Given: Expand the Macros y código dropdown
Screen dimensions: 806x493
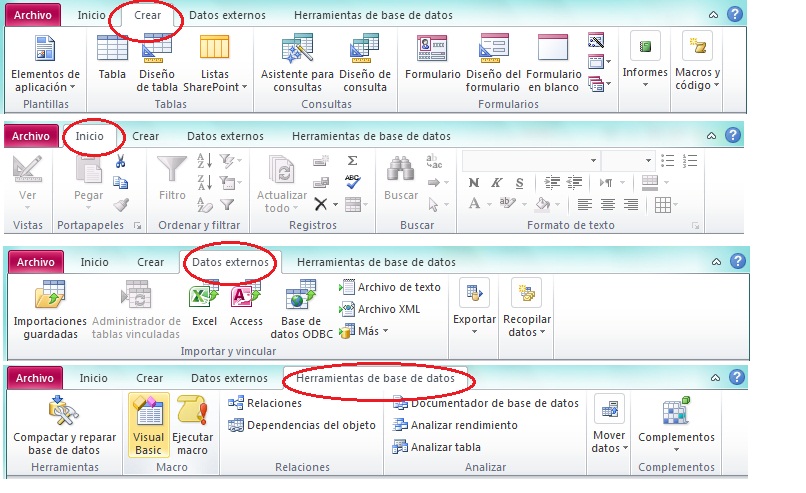Looking at the screenshot, I should pos(716,85).
